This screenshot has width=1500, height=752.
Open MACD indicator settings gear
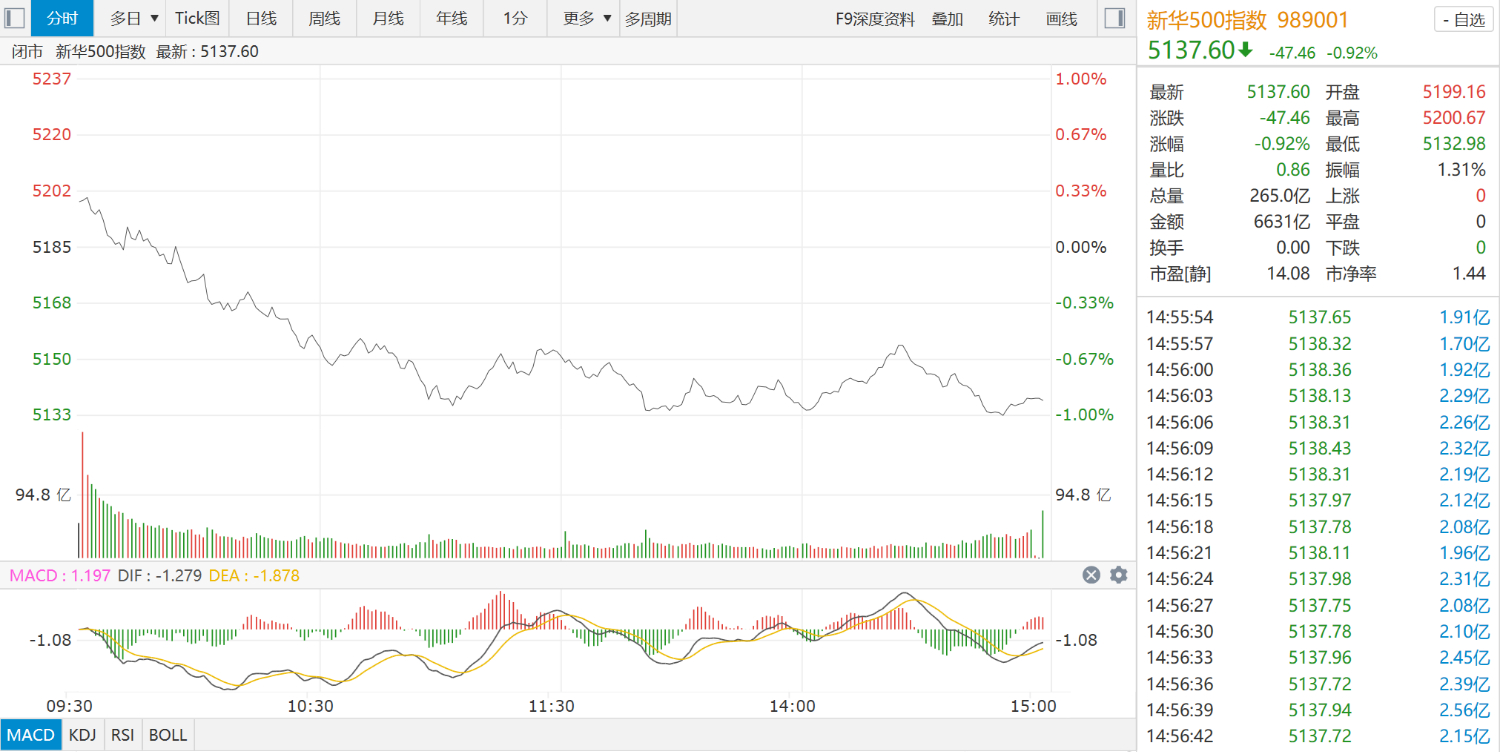coord(1118,575)
